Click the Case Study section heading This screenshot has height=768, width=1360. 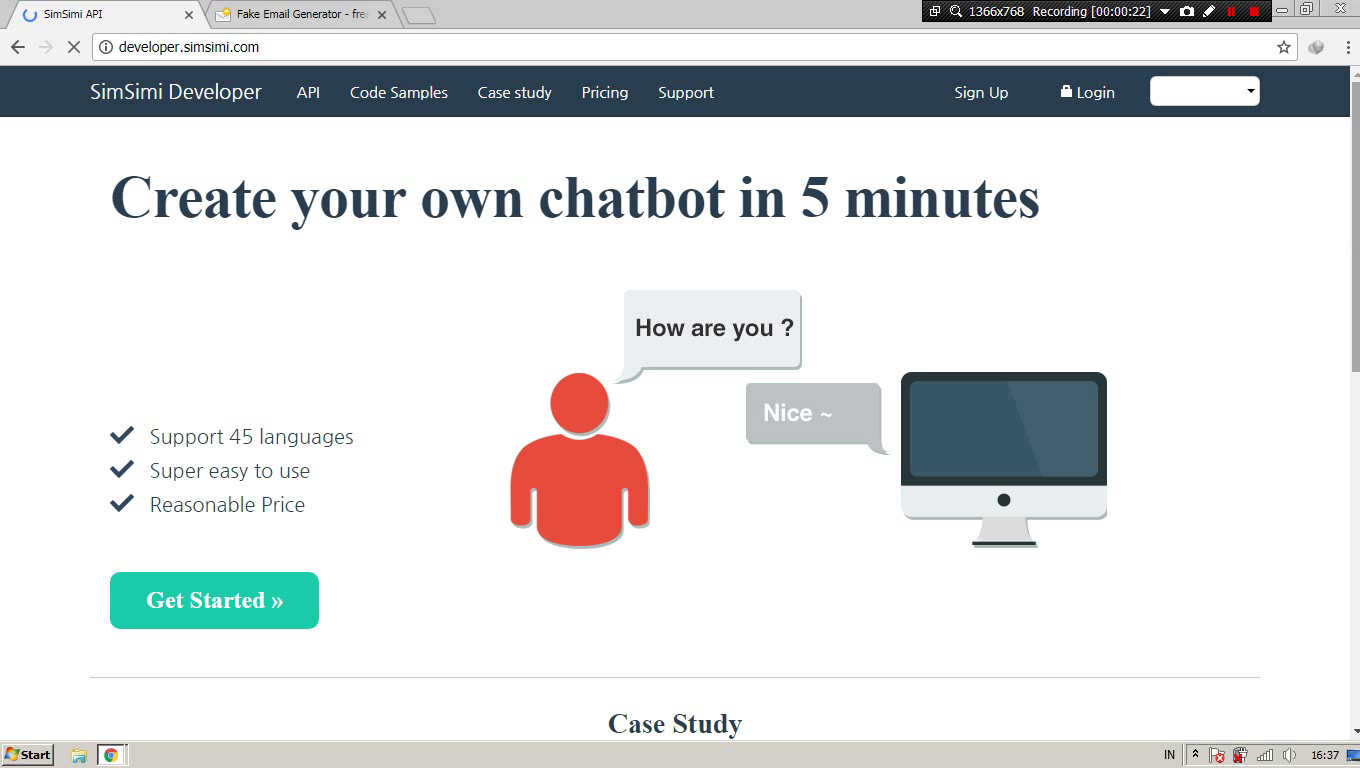click(x=675, y=723)
